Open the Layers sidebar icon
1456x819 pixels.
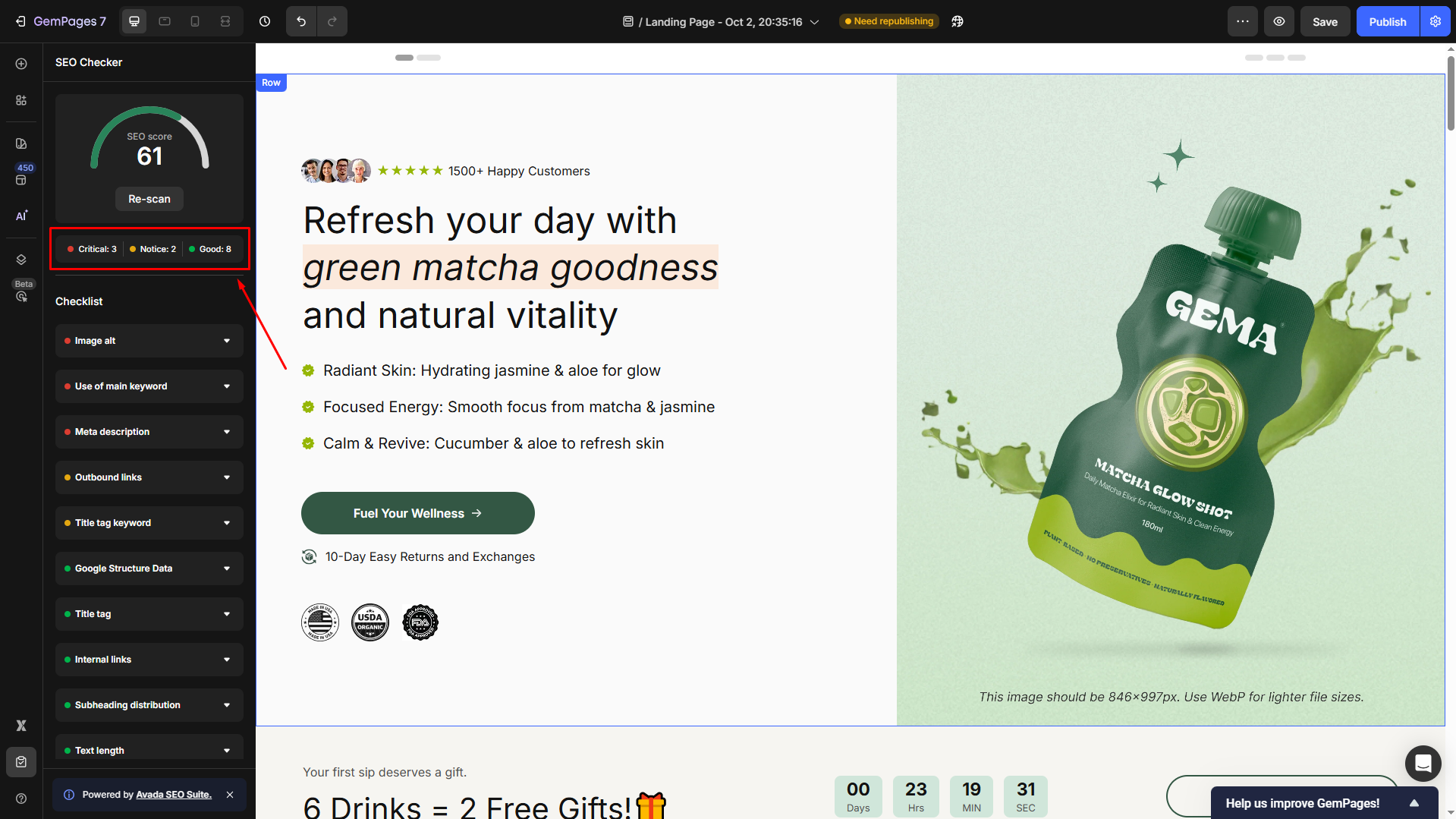tap(21, 260)
